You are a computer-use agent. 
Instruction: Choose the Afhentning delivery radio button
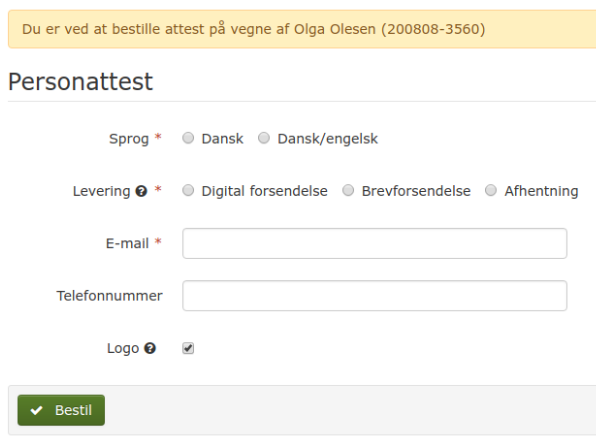pos(491,190)
